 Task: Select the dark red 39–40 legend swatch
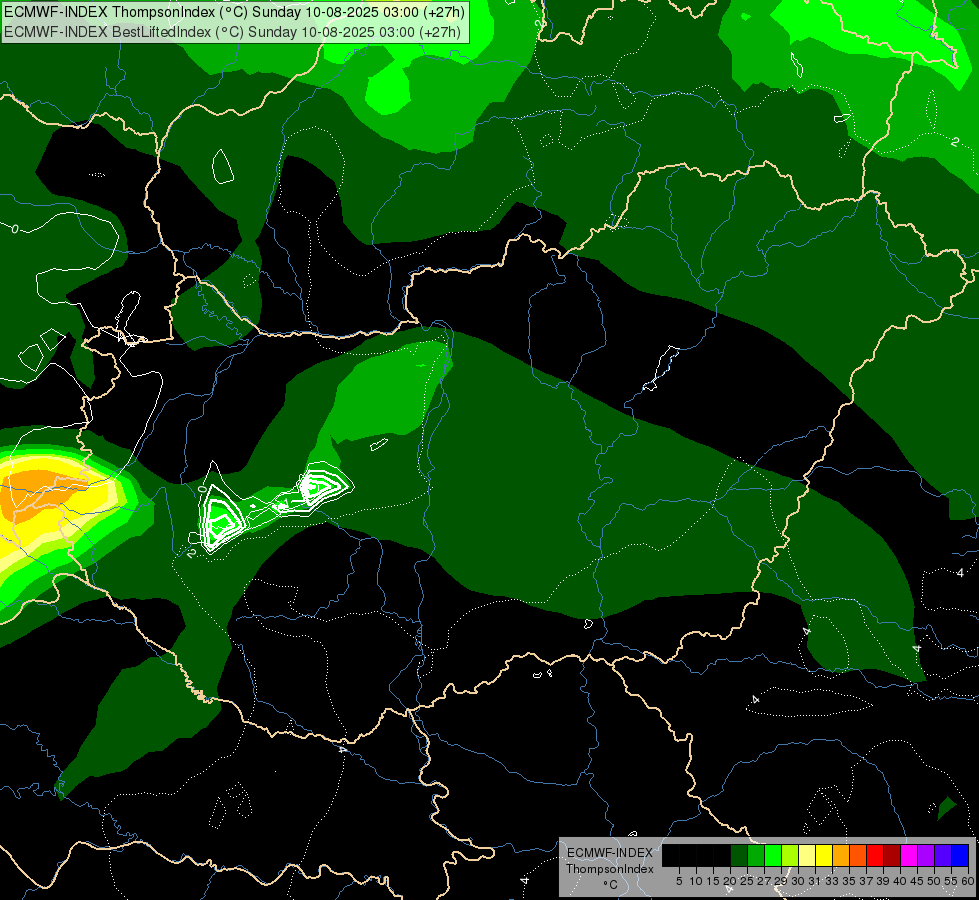click(892, 855)
